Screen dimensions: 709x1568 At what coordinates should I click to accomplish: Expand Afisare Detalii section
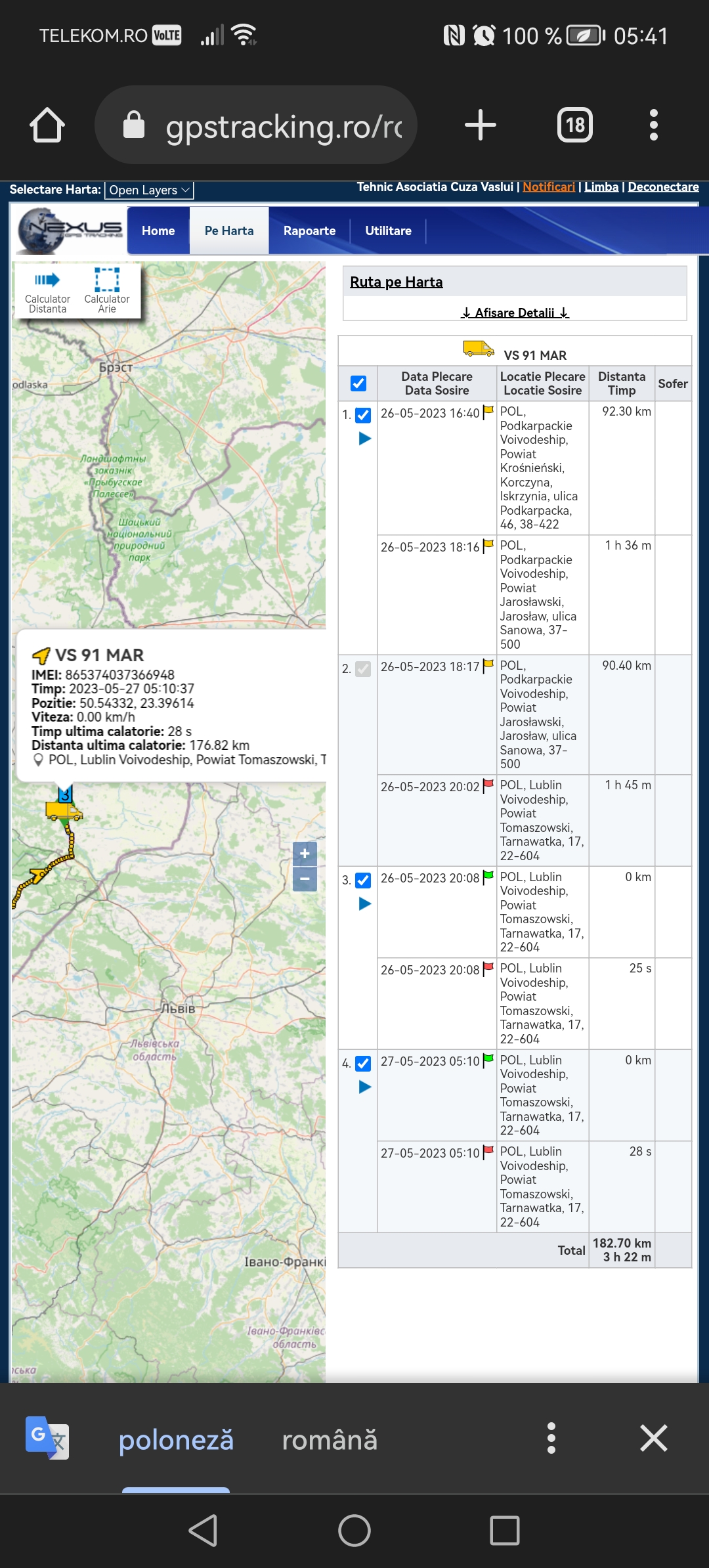(x=515, y=313)
